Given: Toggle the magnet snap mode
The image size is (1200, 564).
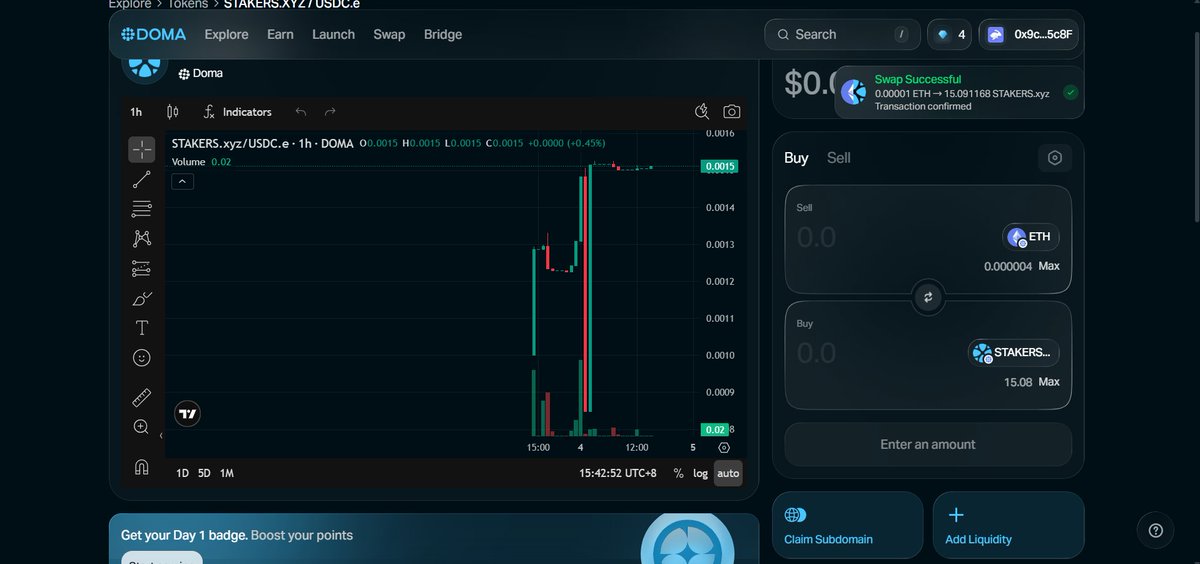Looking at the screenshot, I should point(141,467).
